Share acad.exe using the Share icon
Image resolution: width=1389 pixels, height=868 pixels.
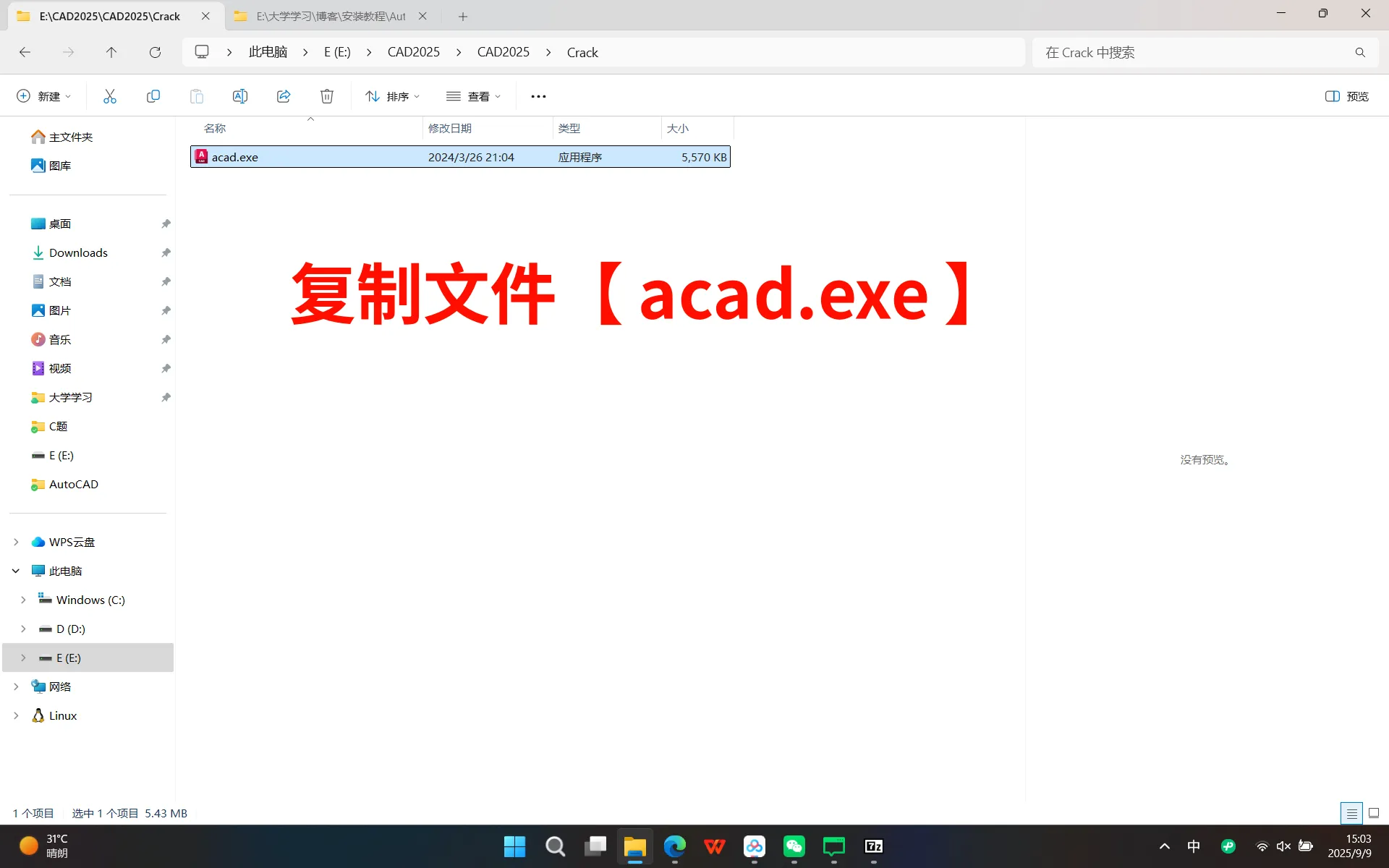pos(284,95)
